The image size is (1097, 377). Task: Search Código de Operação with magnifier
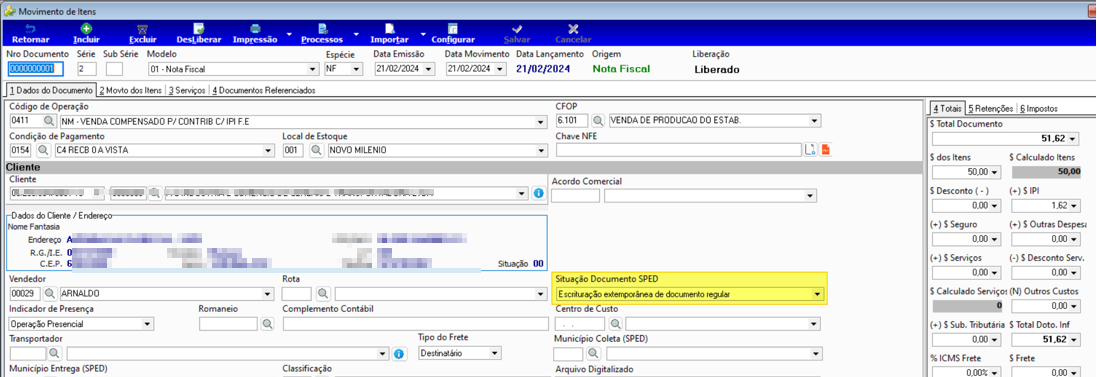click(49, 122)
